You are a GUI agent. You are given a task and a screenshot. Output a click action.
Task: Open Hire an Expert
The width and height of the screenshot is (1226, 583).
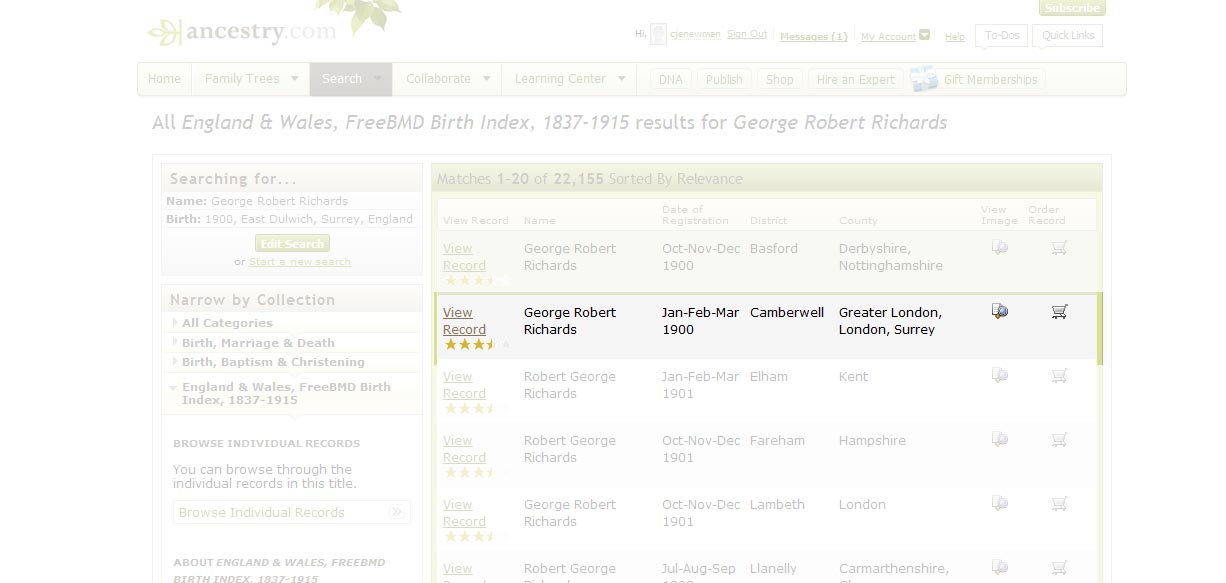tap(856, 80)
